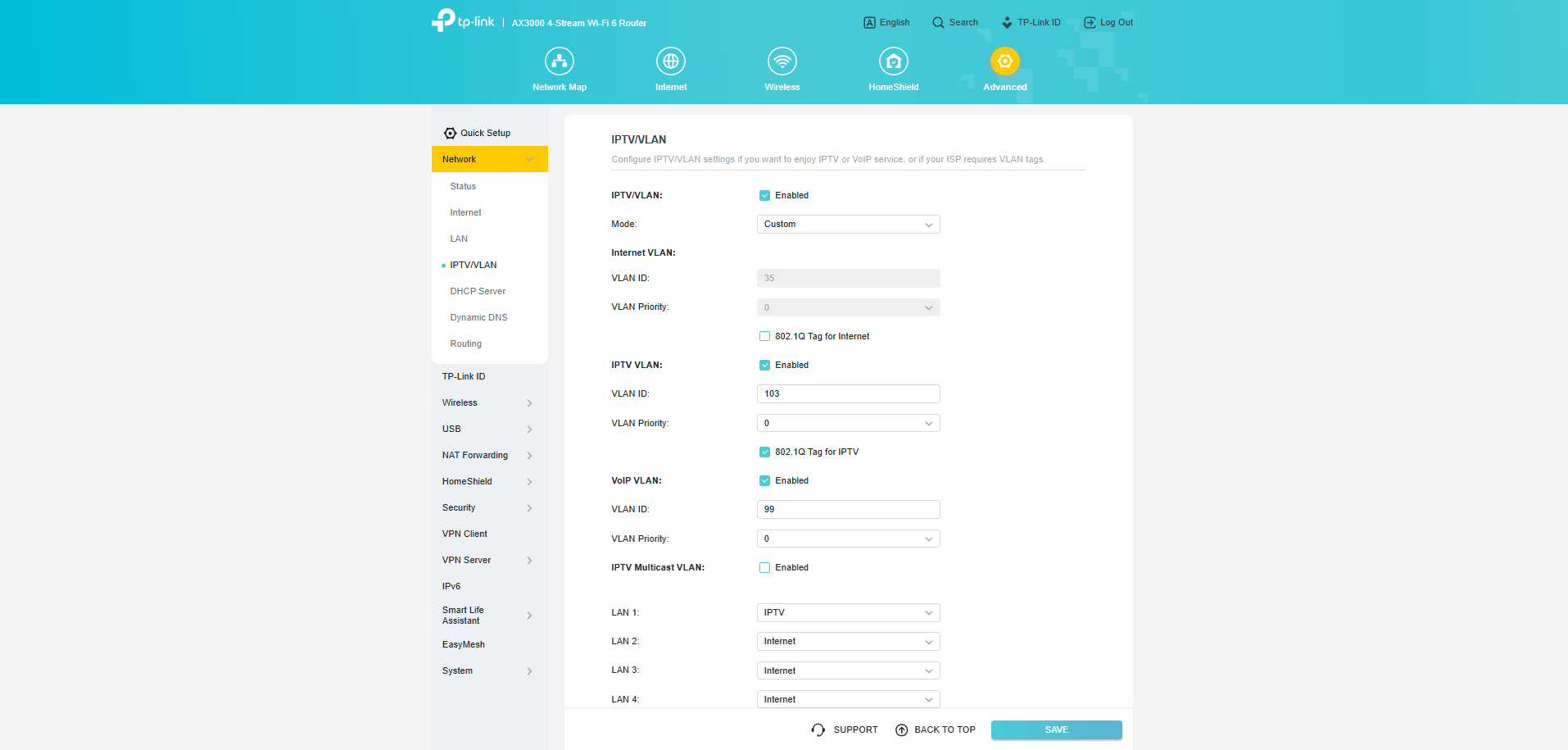1568x750 pixels.
Task: Open the Internet globe icon
Action: (x=671, y=61)
